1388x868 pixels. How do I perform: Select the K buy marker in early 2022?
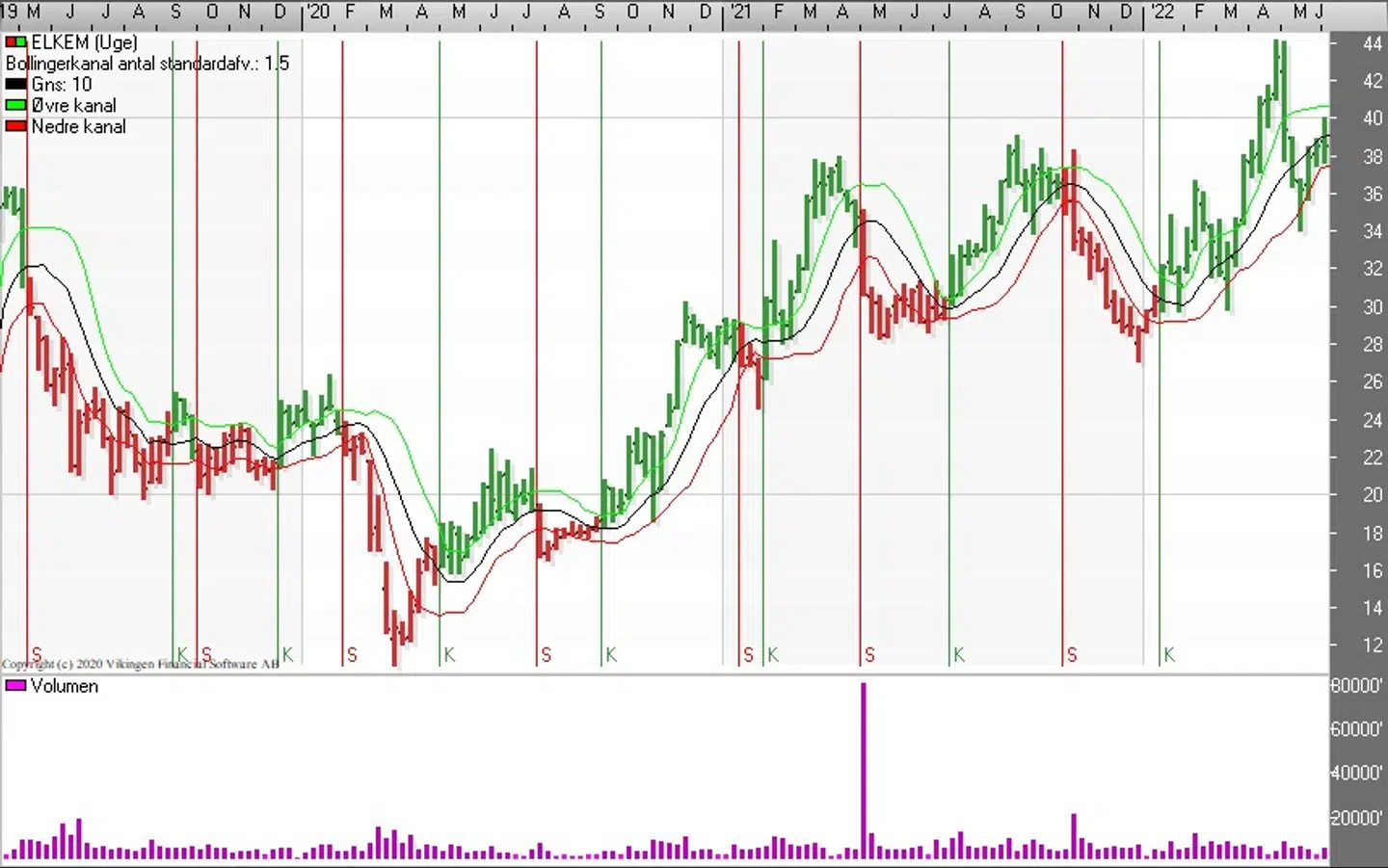click(1169, 655)
